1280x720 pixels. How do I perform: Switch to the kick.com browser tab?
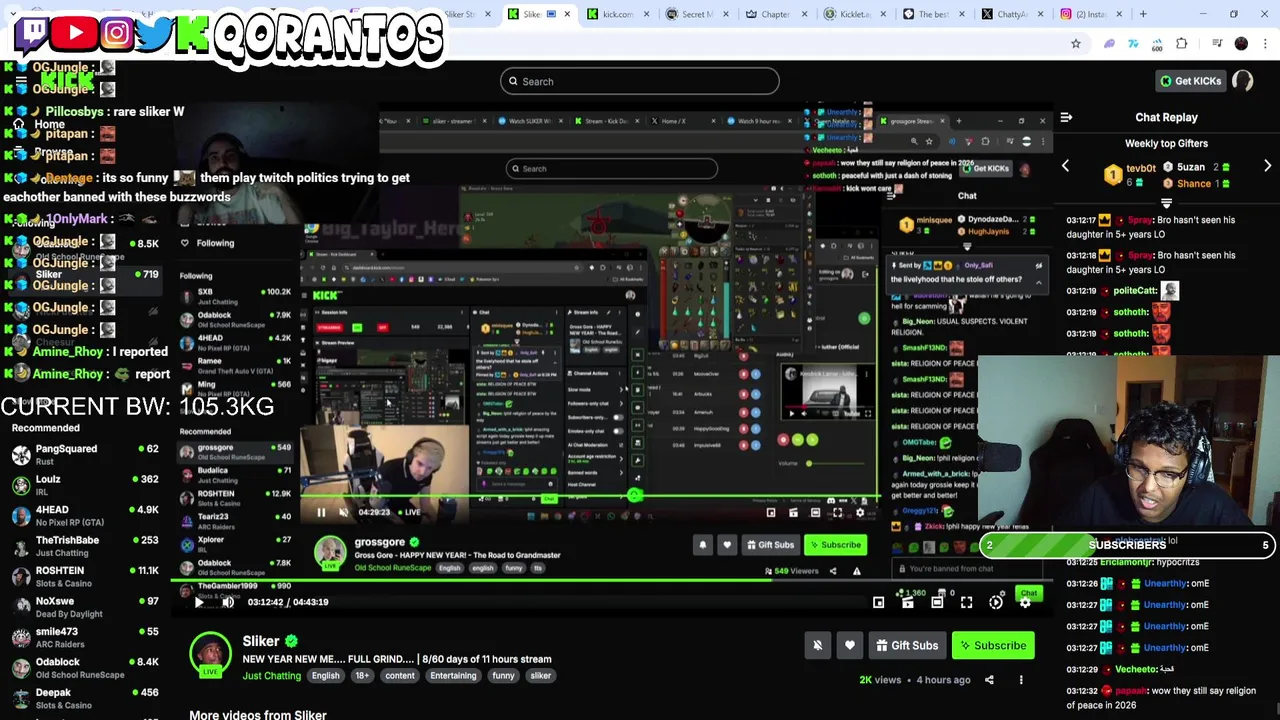point(618,14)
